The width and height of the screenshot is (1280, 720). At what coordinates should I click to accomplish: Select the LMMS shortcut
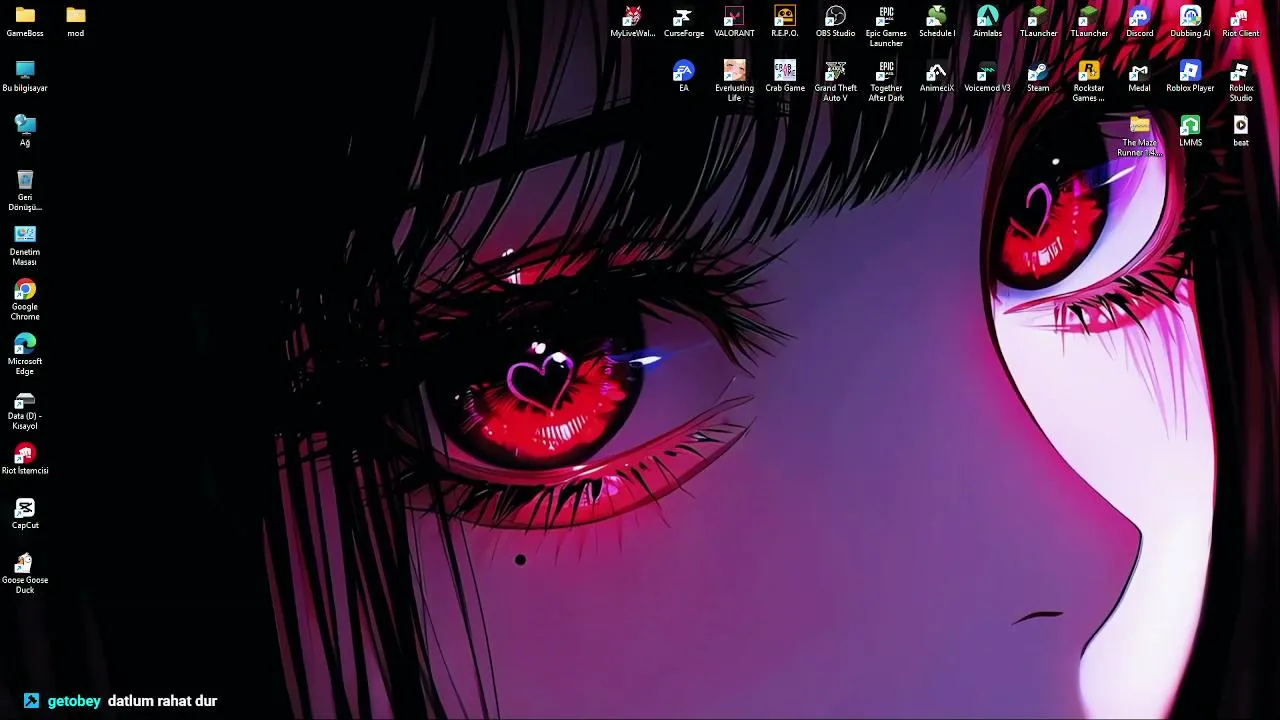pyautogui.click(x=1190, y=131)
